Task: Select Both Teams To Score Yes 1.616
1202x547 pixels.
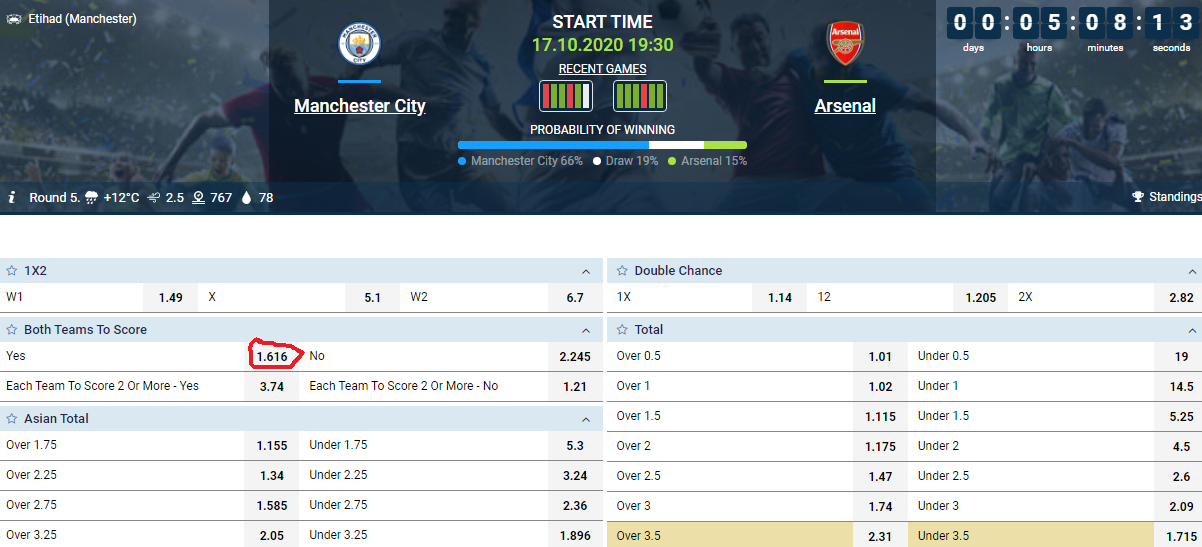Action: tap(272, 356)
